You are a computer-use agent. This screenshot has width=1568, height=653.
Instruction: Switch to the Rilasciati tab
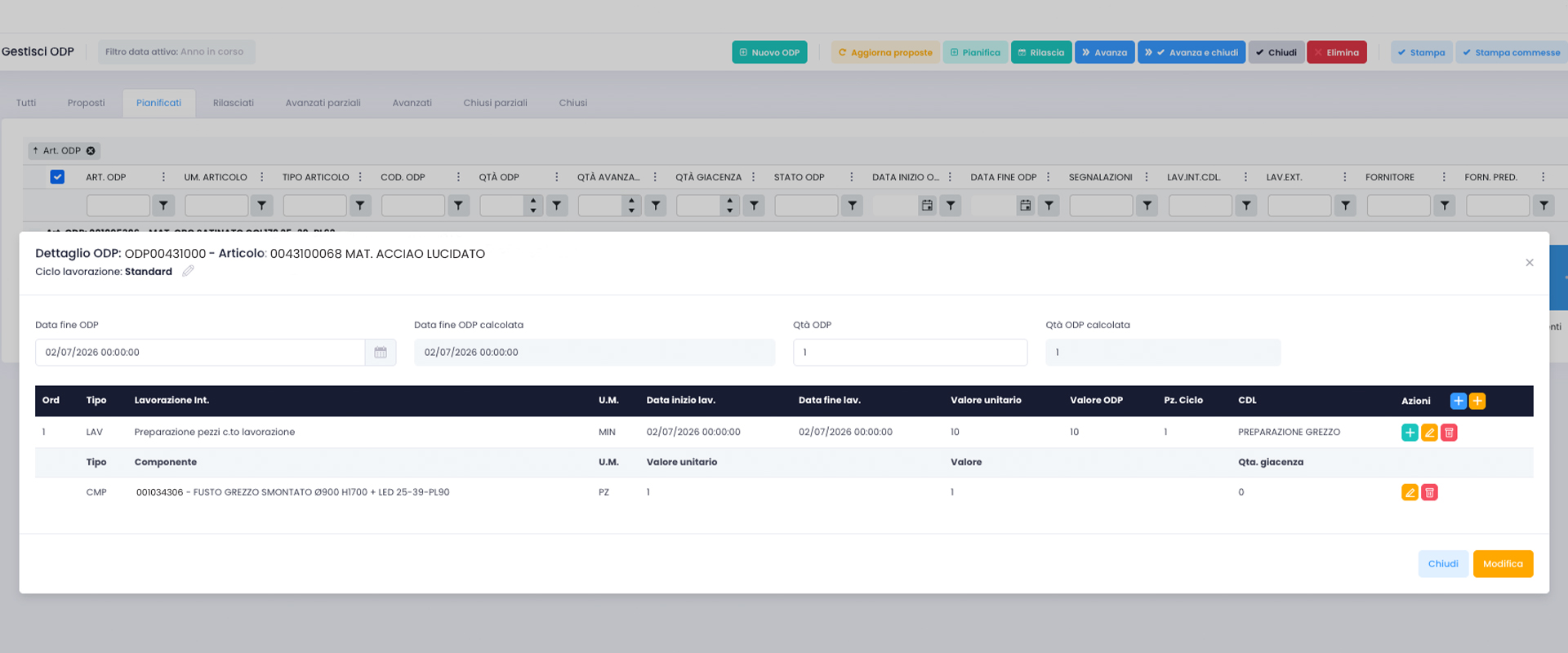[x=234, y=103]
